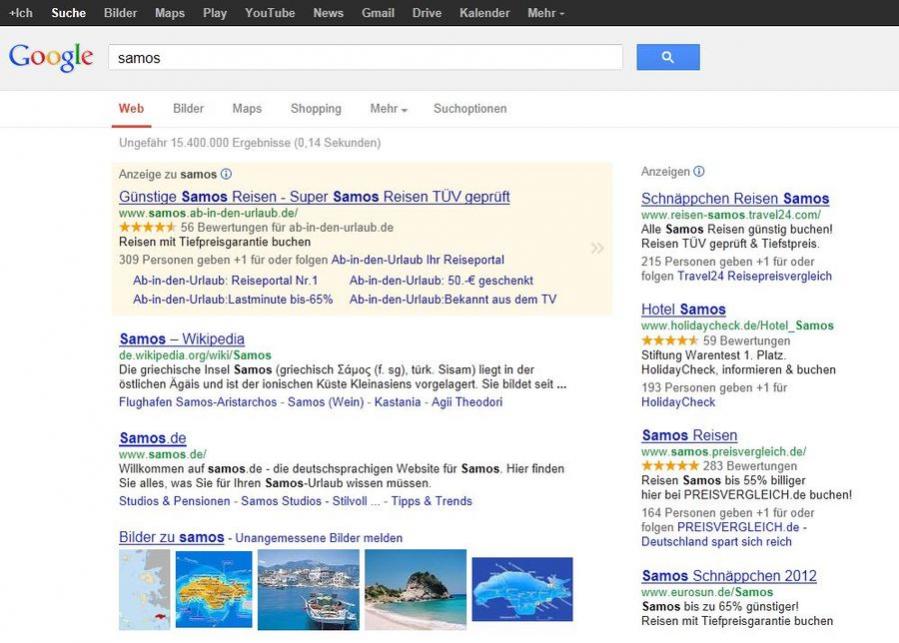
Task: Click the star rating of Samos Reisen ad
Action: (670, 466)
